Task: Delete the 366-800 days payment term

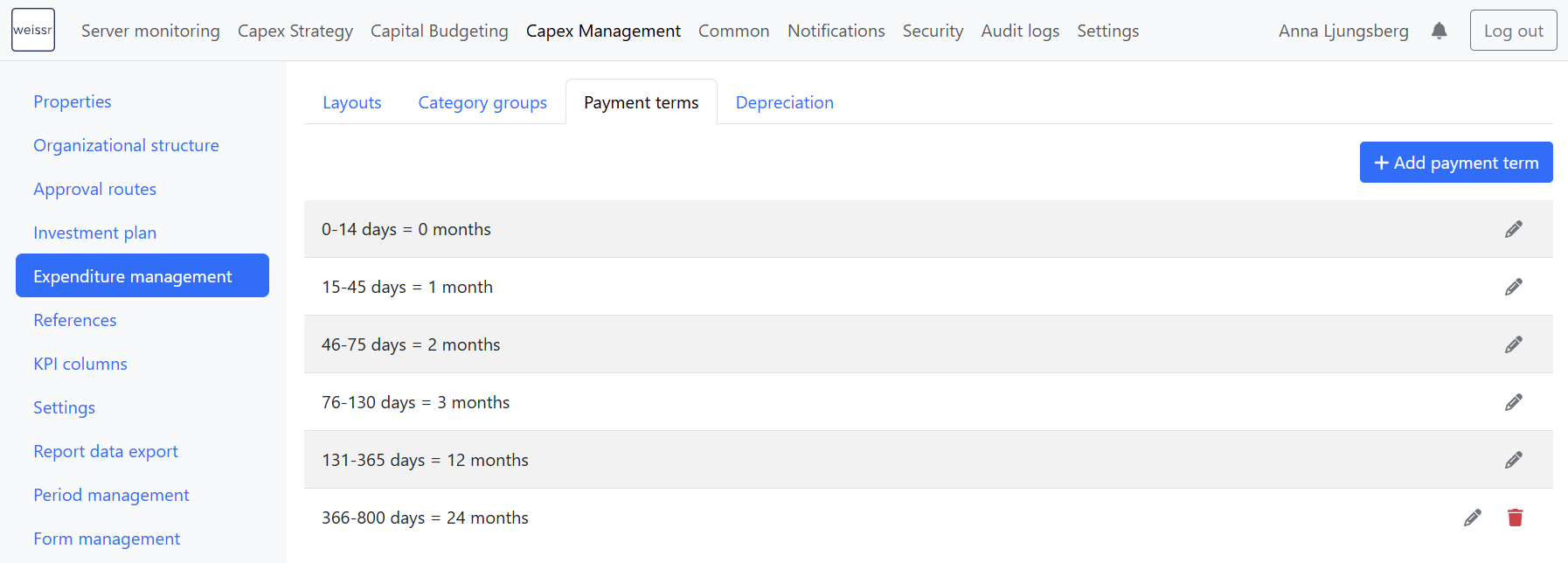Action: click(1516, 518)
